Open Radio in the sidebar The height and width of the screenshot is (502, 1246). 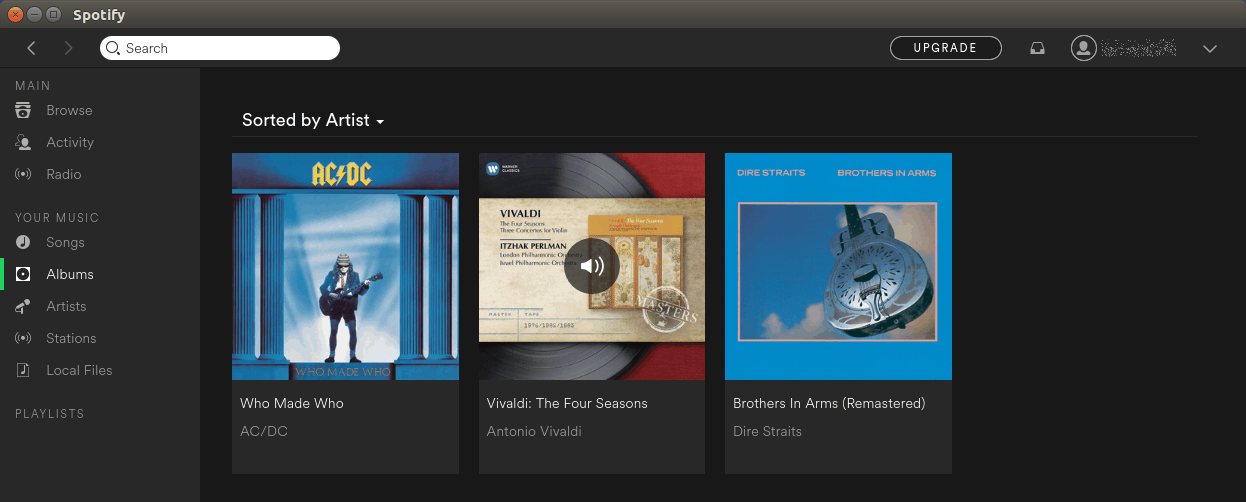(64, 174)
